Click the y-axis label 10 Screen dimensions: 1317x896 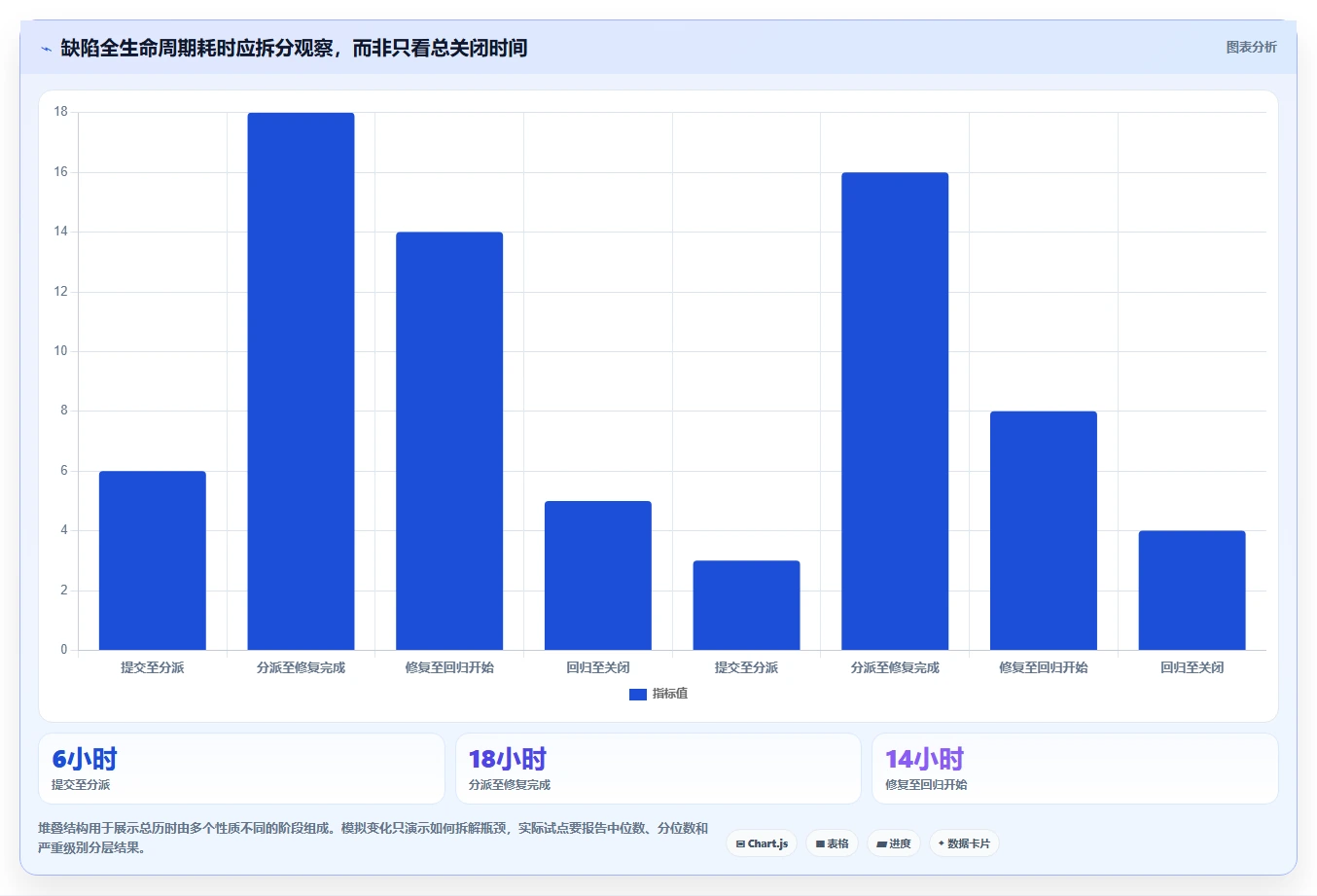[61, 351]
